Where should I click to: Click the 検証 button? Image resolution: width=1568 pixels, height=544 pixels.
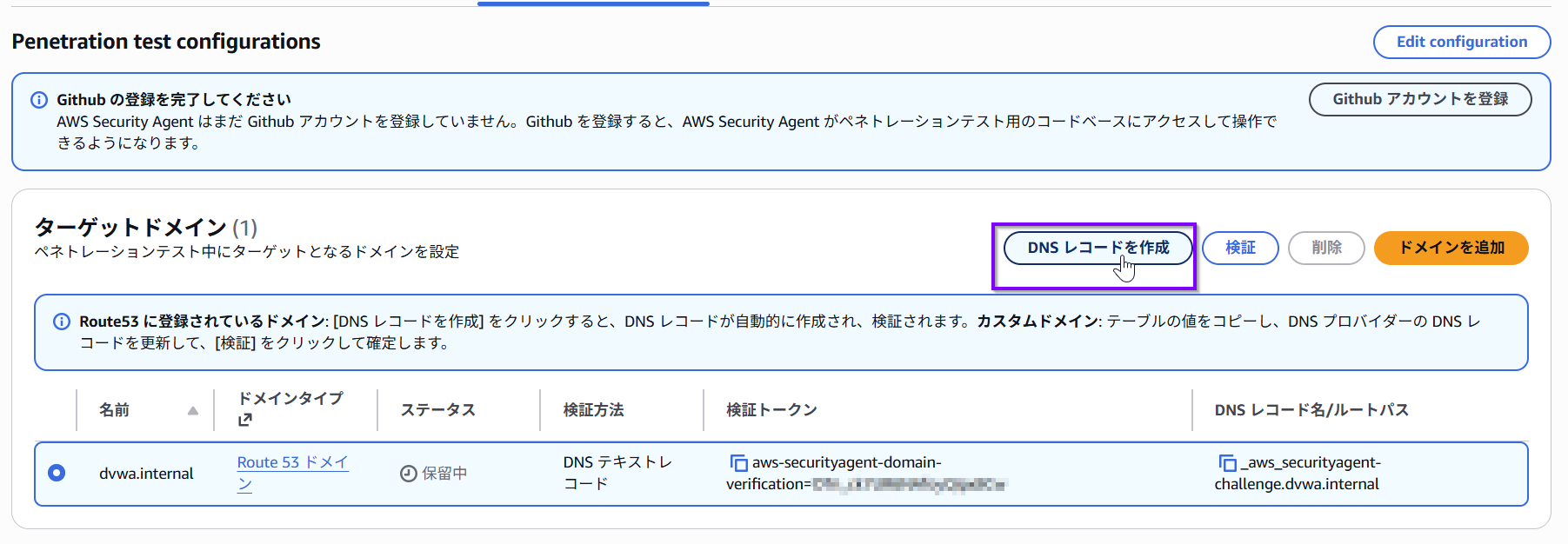(1240, 248)
